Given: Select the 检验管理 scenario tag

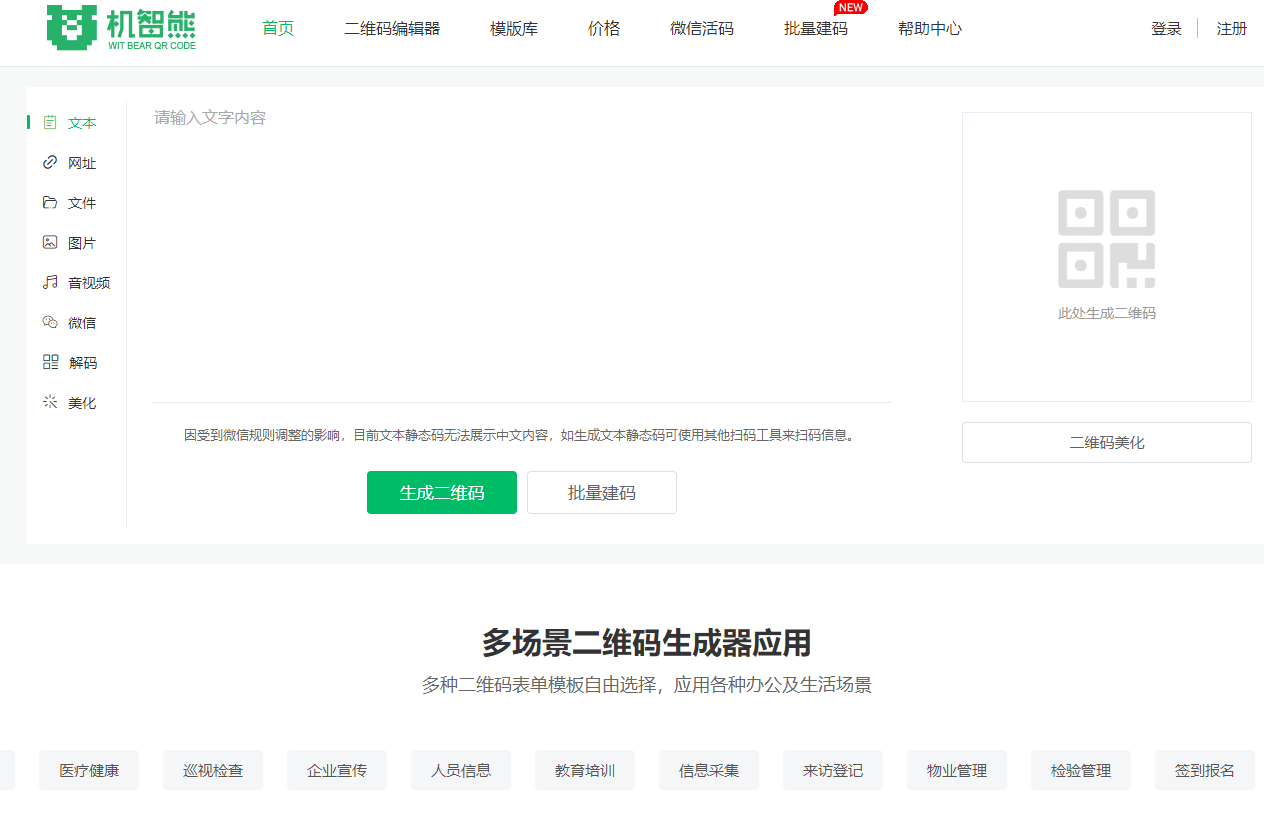Looking at the screenshot, I should tap(1081, 770).
